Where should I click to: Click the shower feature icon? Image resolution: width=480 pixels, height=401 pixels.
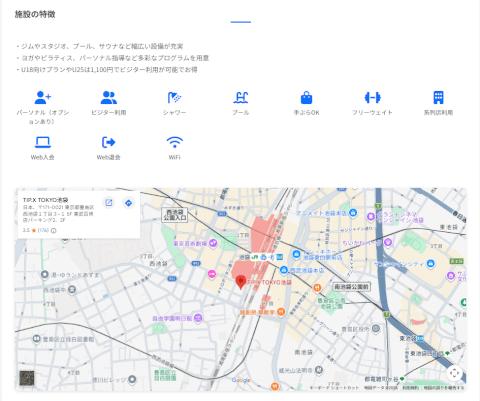click(x=174, y=98)
